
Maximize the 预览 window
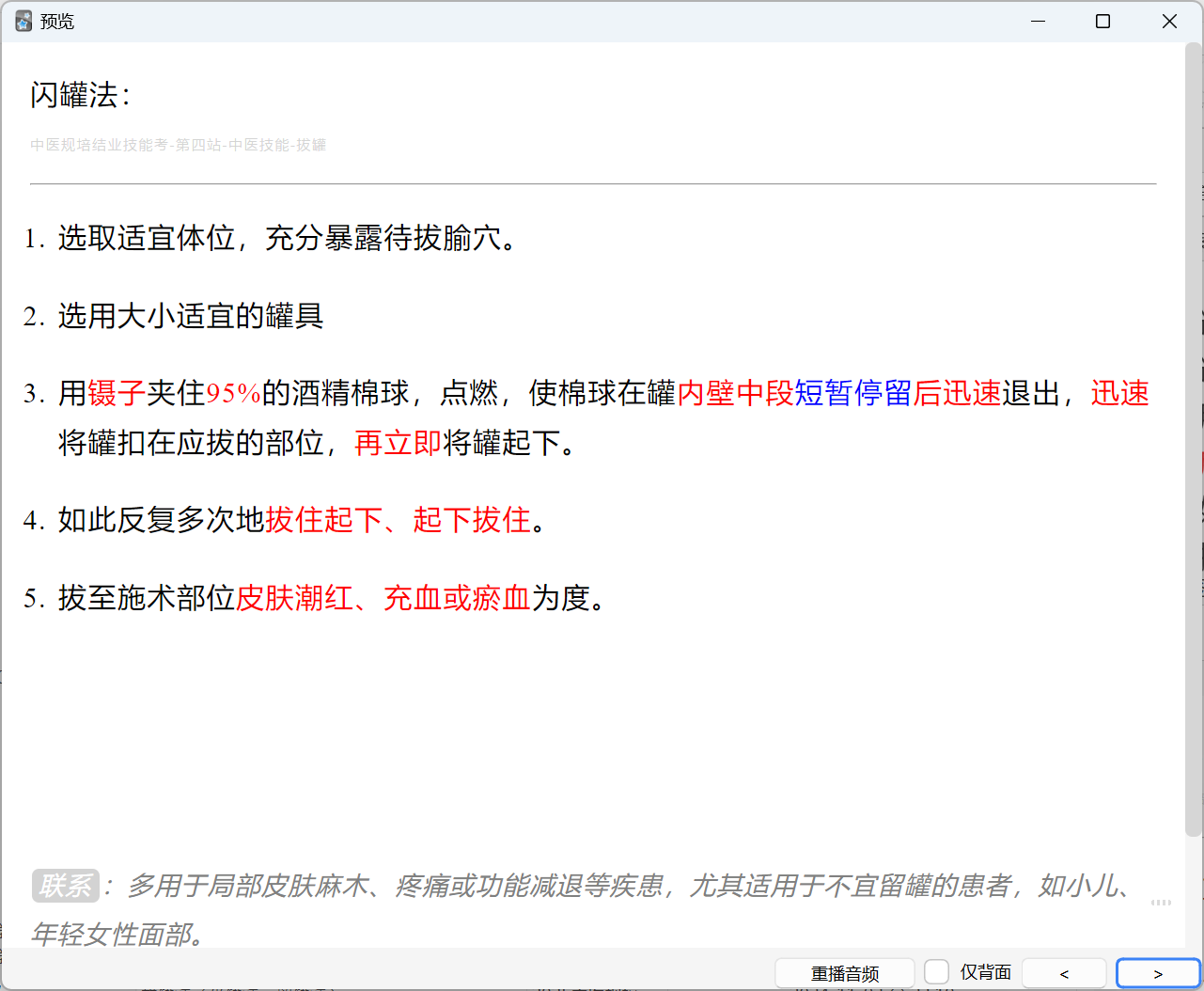(x=1103, y=21)
